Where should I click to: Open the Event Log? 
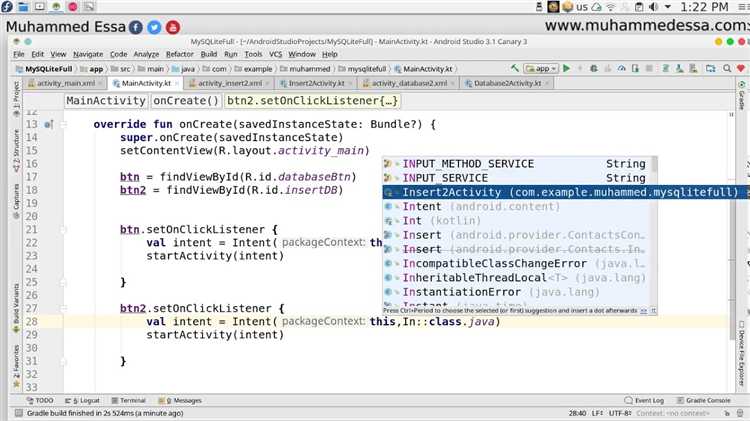pos(644,400)
